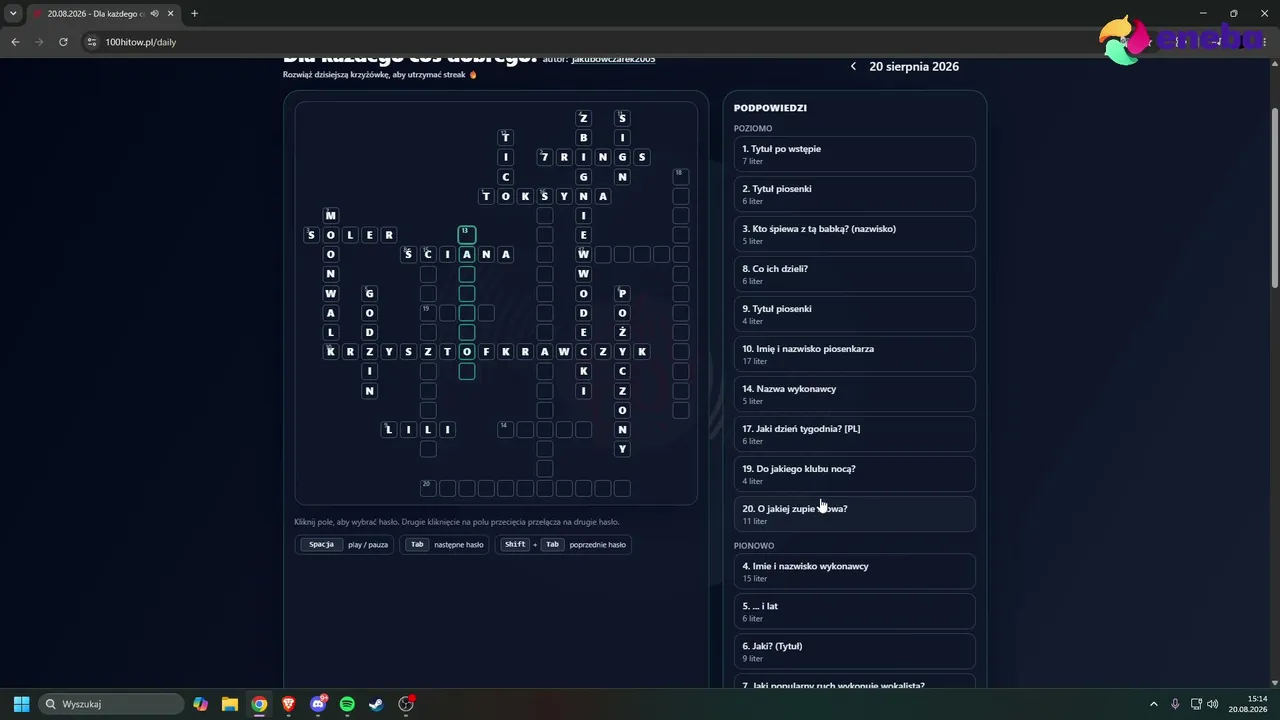Click the Windows Start button
This screenshot has height=720, width=1280.
(21, 704)
